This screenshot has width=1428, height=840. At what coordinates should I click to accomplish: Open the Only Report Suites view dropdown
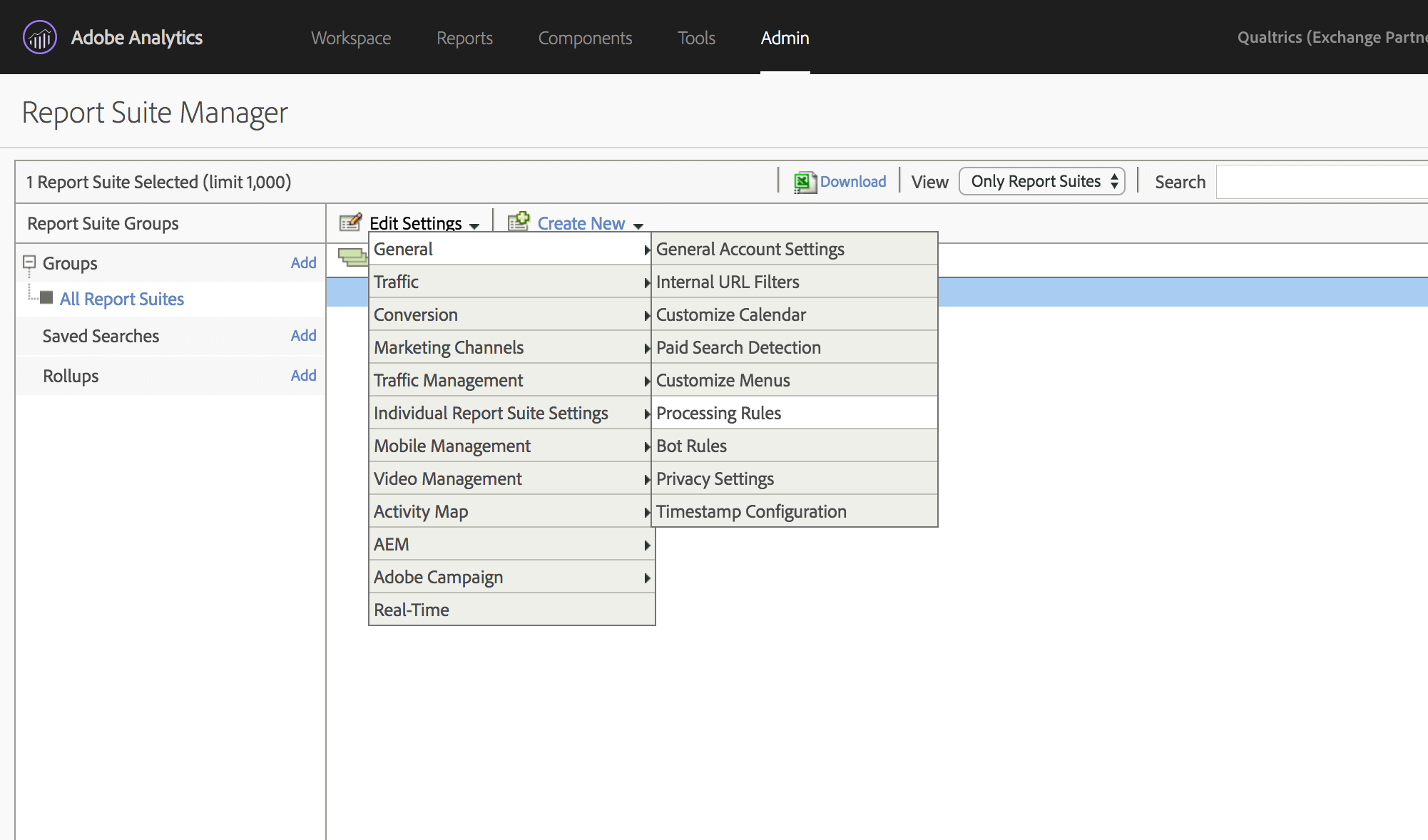point(1041,181)
